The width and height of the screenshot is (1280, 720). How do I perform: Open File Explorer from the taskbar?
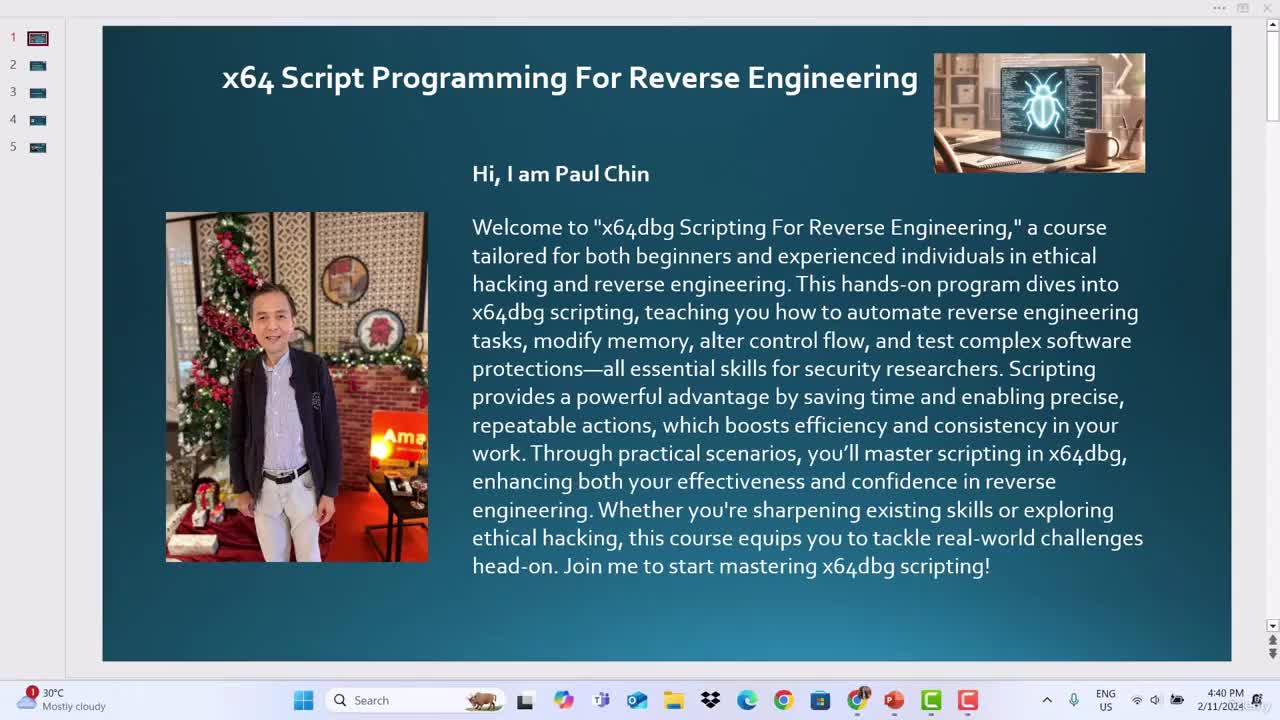pos(674,700)
